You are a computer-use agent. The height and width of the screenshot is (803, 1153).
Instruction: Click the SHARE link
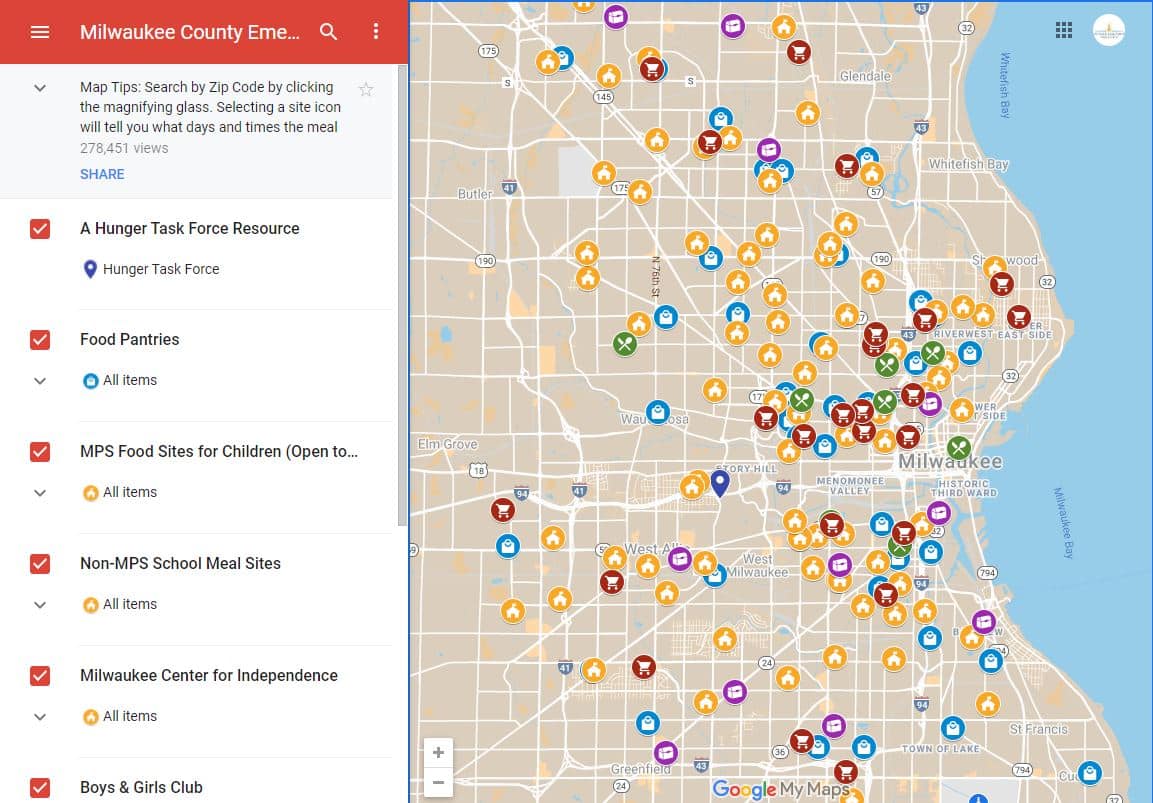click(x=102, y=174)
